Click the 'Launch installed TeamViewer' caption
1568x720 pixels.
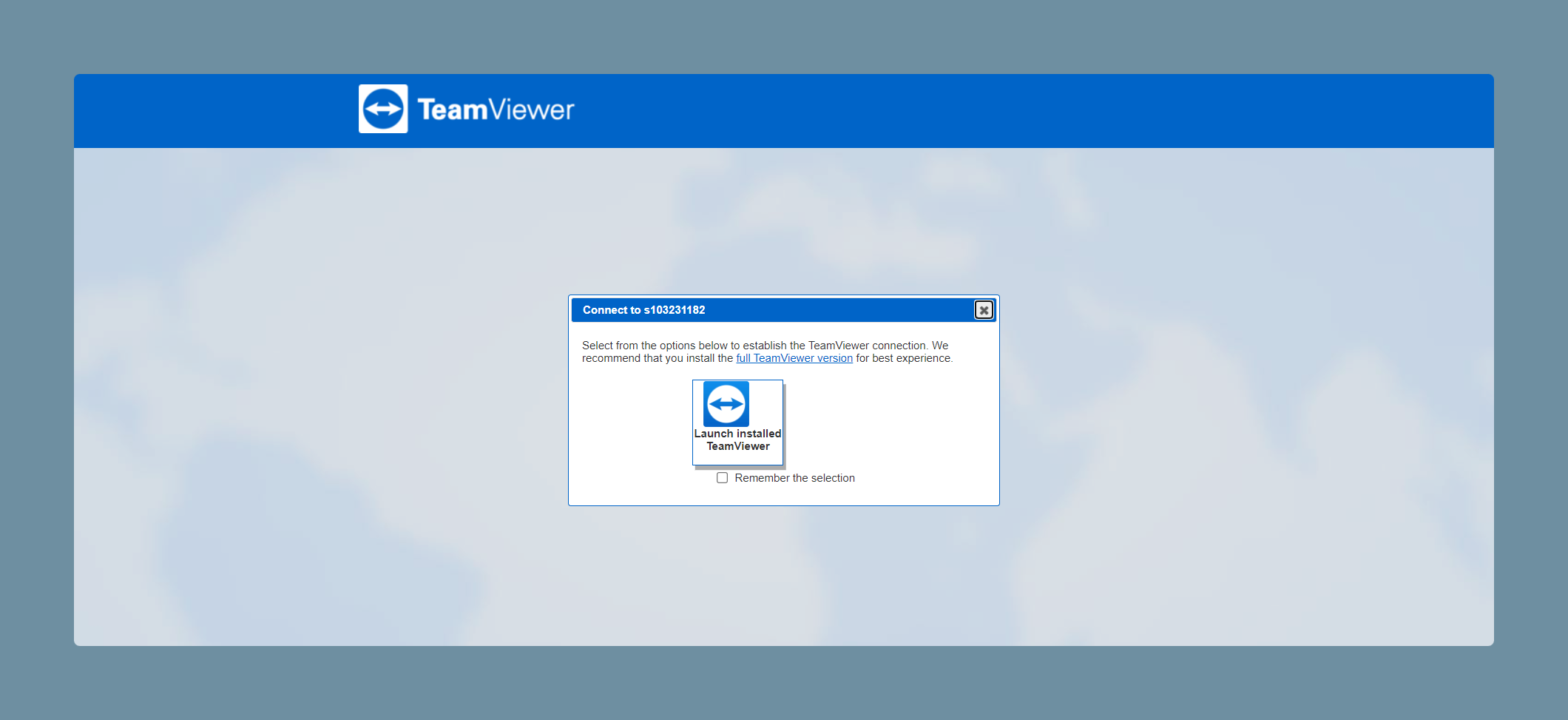click(737, 440)
